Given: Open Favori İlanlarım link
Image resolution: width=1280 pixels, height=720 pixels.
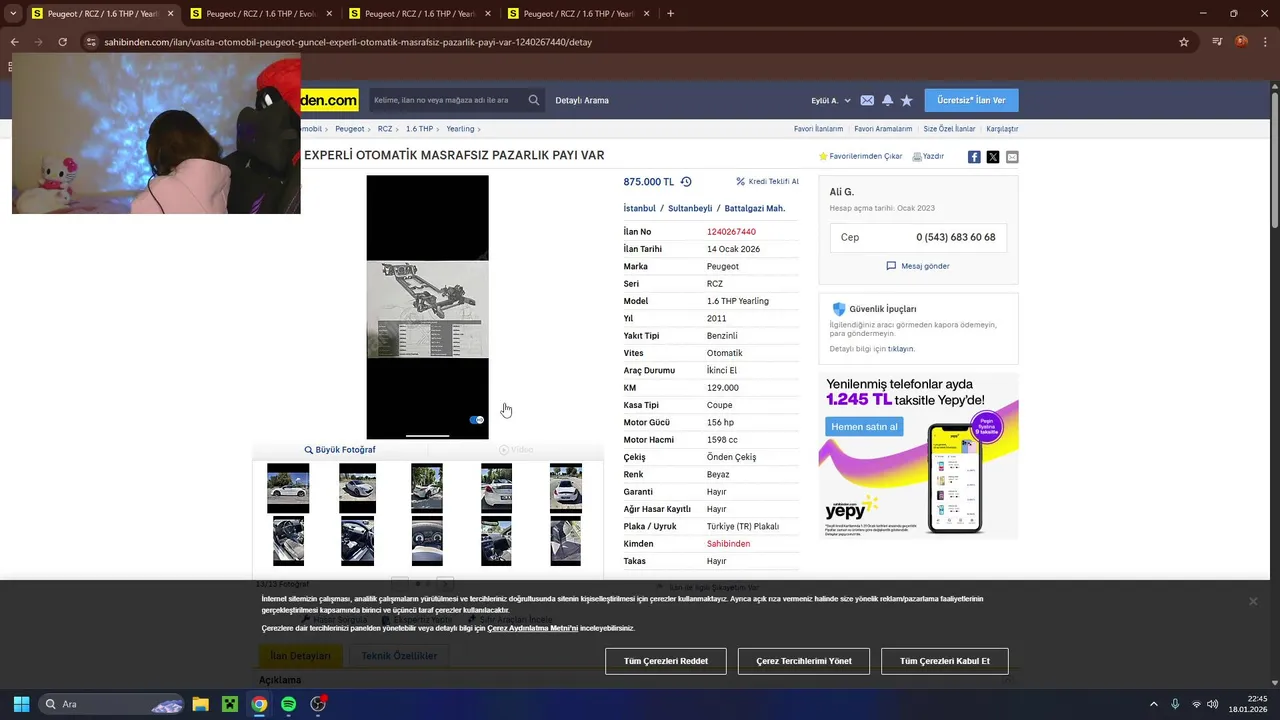Looking at the screenshot, I should [818, 129].
